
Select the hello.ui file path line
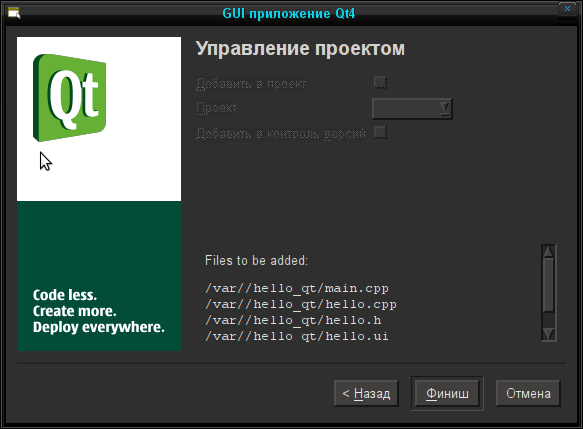click(x=297, y=336)
